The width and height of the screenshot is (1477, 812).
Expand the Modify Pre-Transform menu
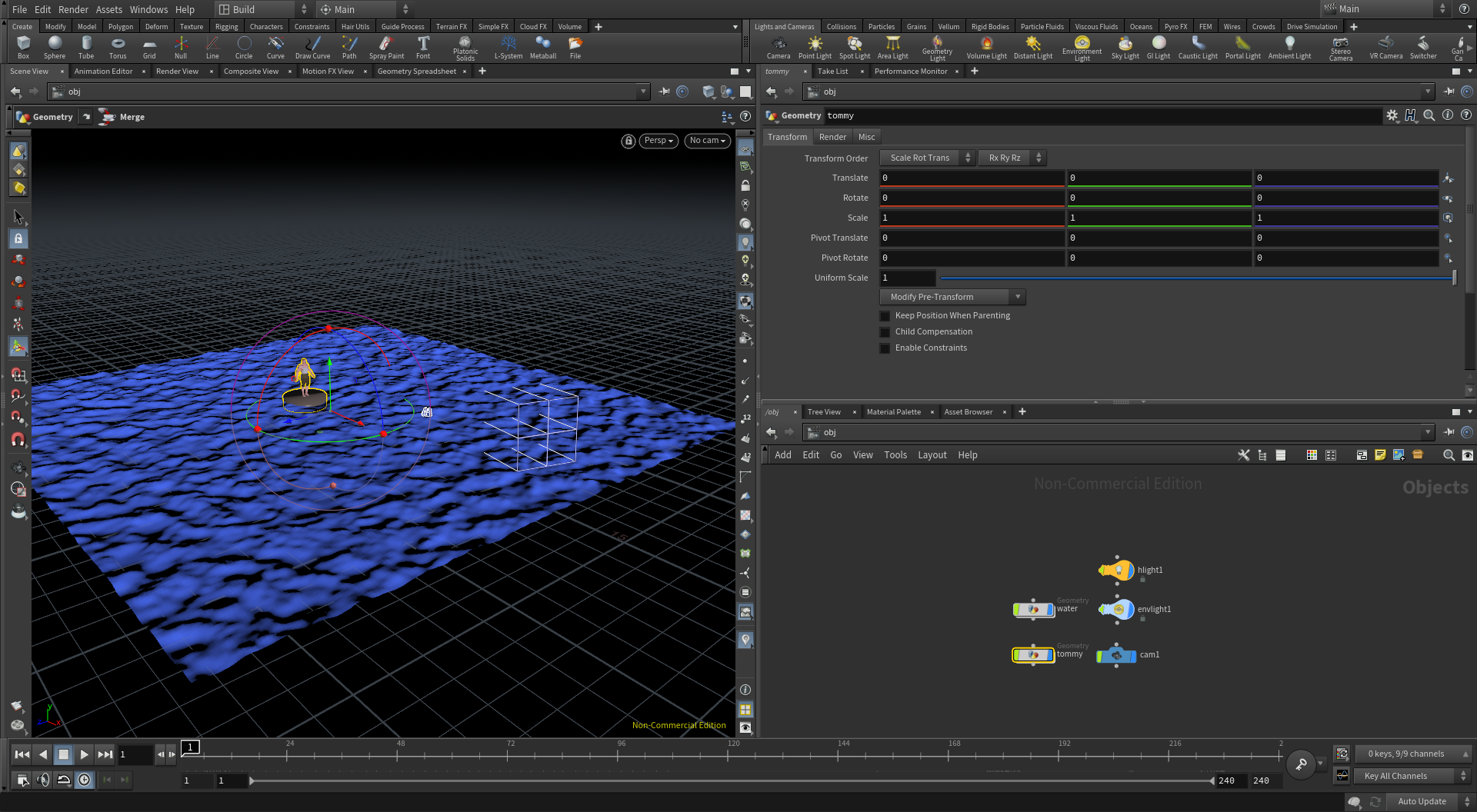pyautogui.click(x=952, y=297)
